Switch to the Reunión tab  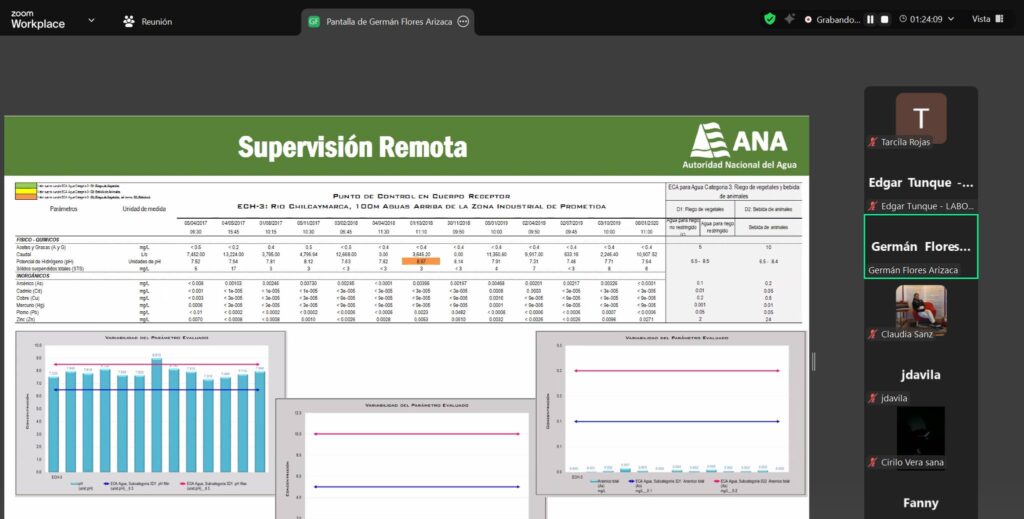click(x=147, y=21)
